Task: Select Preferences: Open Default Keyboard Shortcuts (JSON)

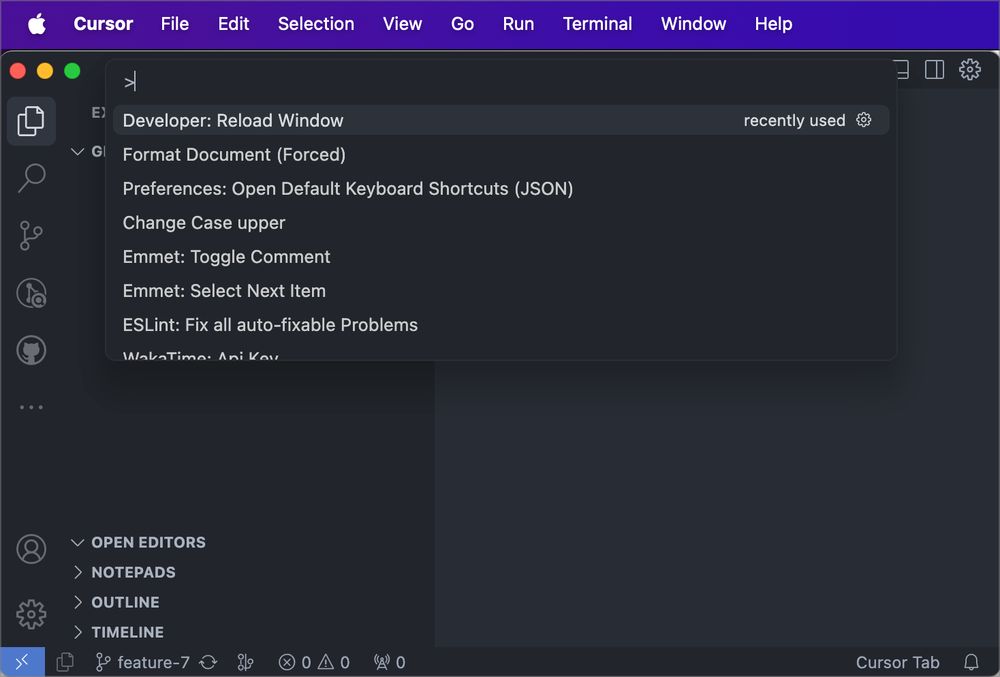Action: (x=501, y=189)
